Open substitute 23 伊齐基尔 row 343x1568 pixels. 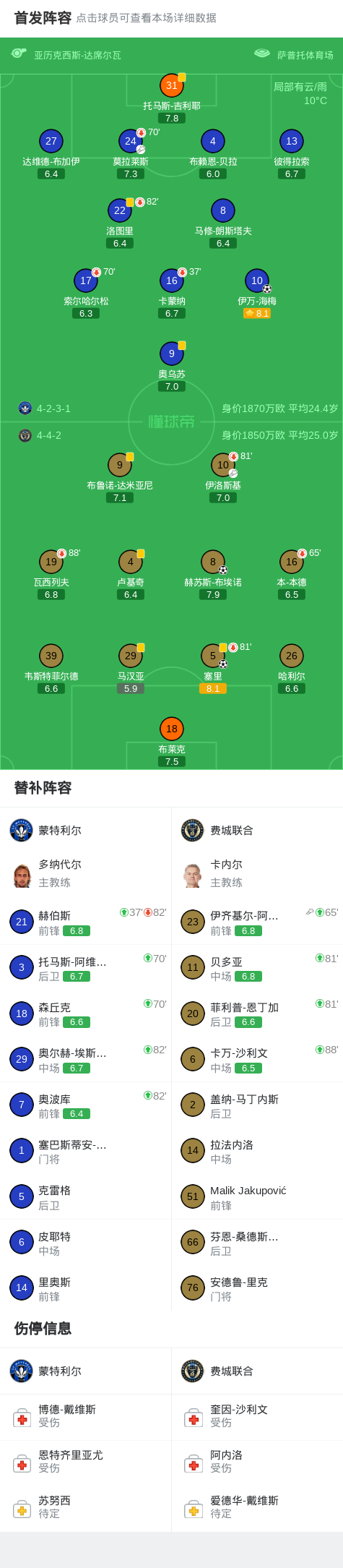click(x=257, y=922)
